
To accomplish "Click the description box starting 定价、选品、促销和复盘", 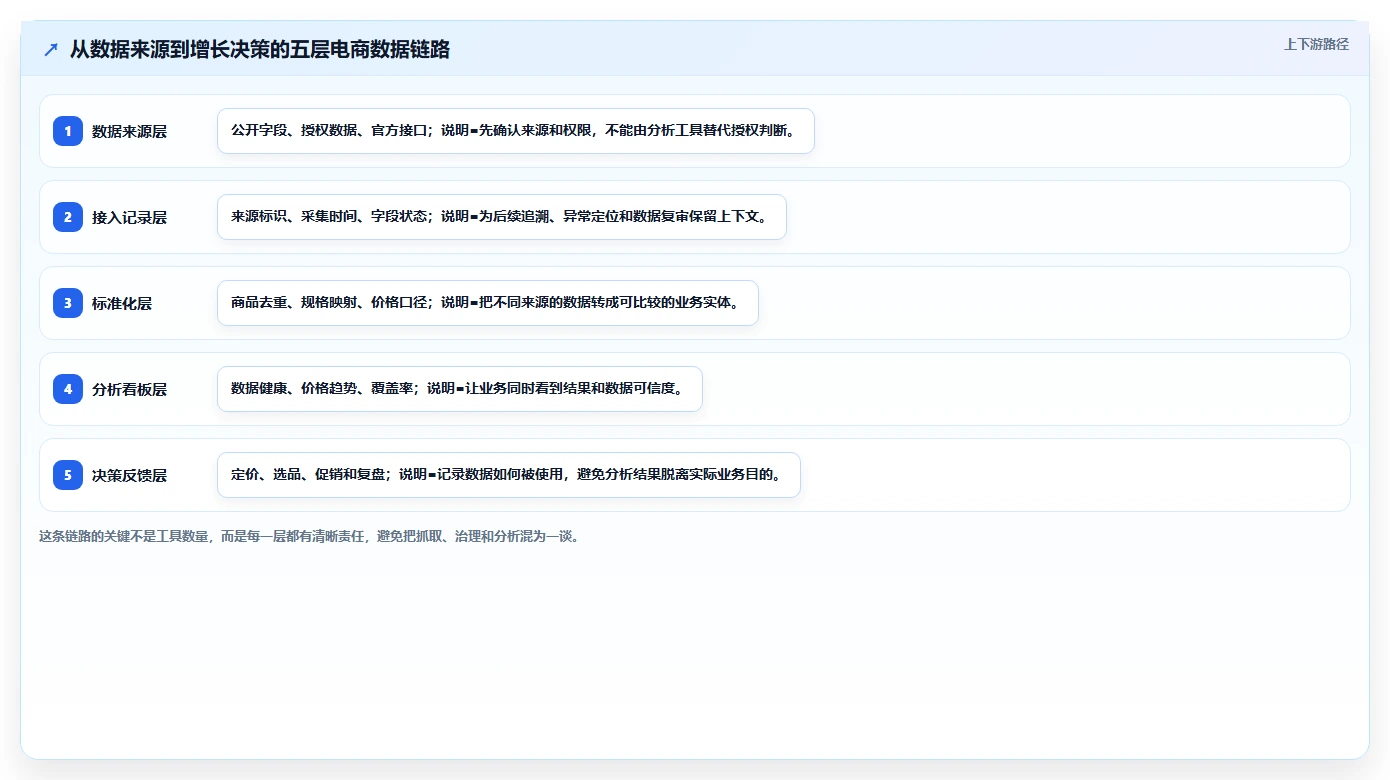I will coord(509,475).
